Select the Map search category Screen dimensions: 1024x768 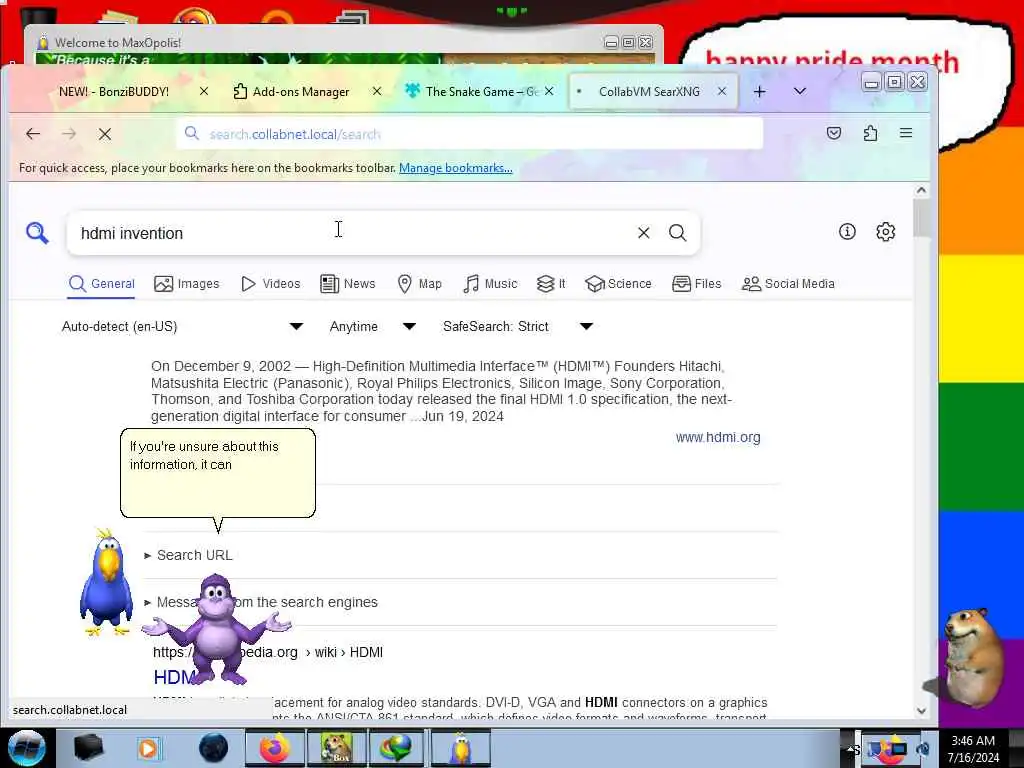tap(419, 284)
